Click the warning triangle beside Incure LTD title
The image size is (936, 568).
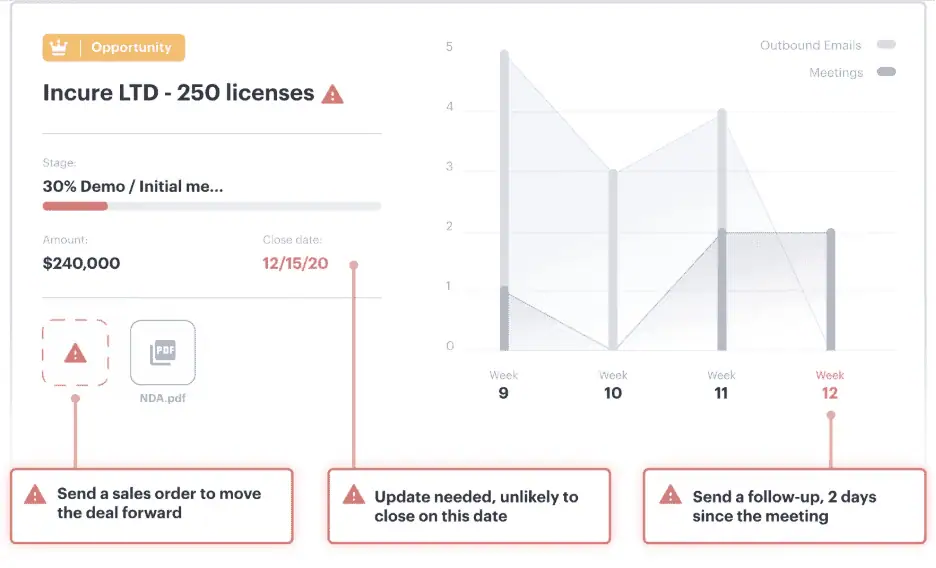tap(332, 94)
